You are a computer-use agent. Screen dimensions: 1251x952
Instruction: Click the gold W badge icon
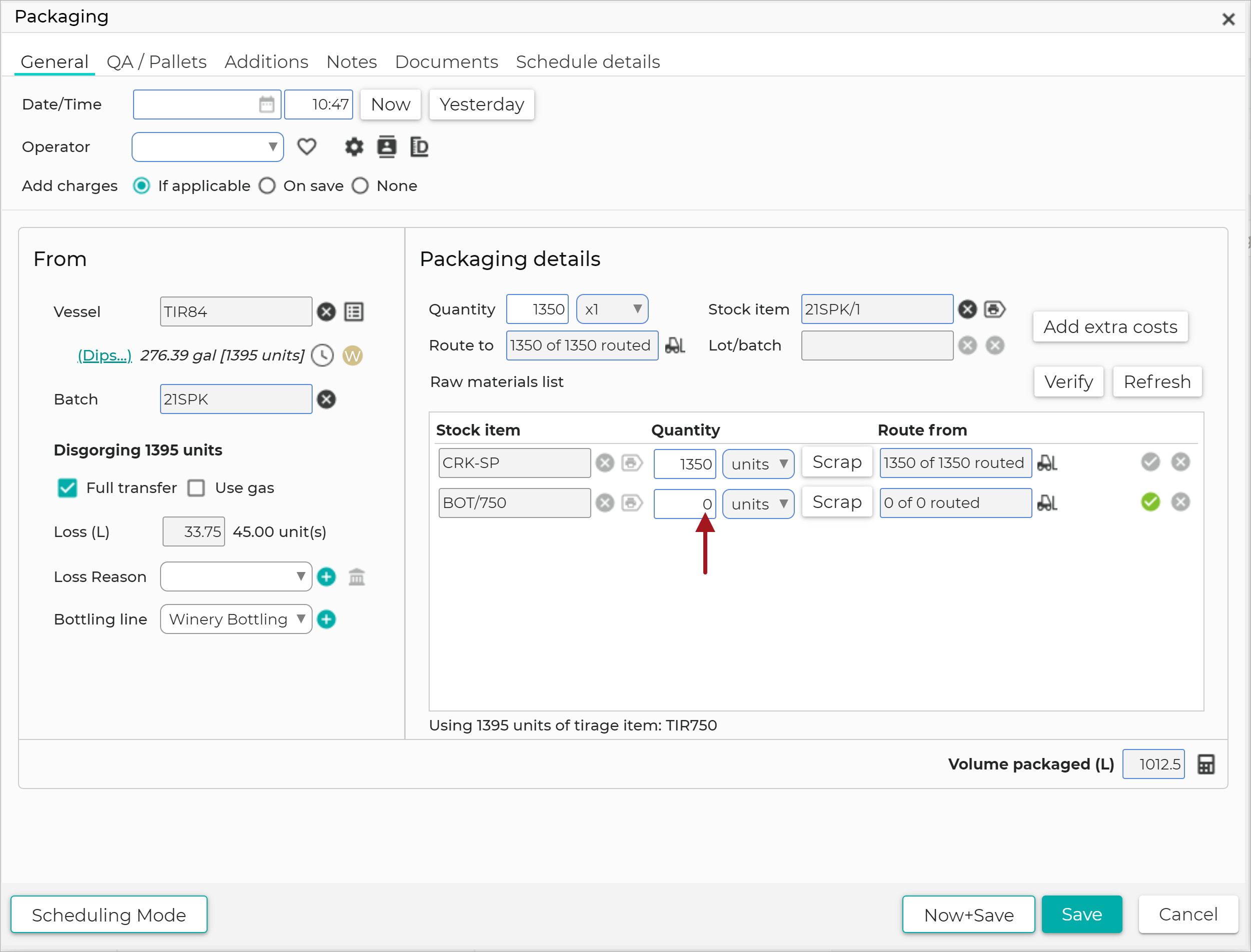(x=353, y=355)
